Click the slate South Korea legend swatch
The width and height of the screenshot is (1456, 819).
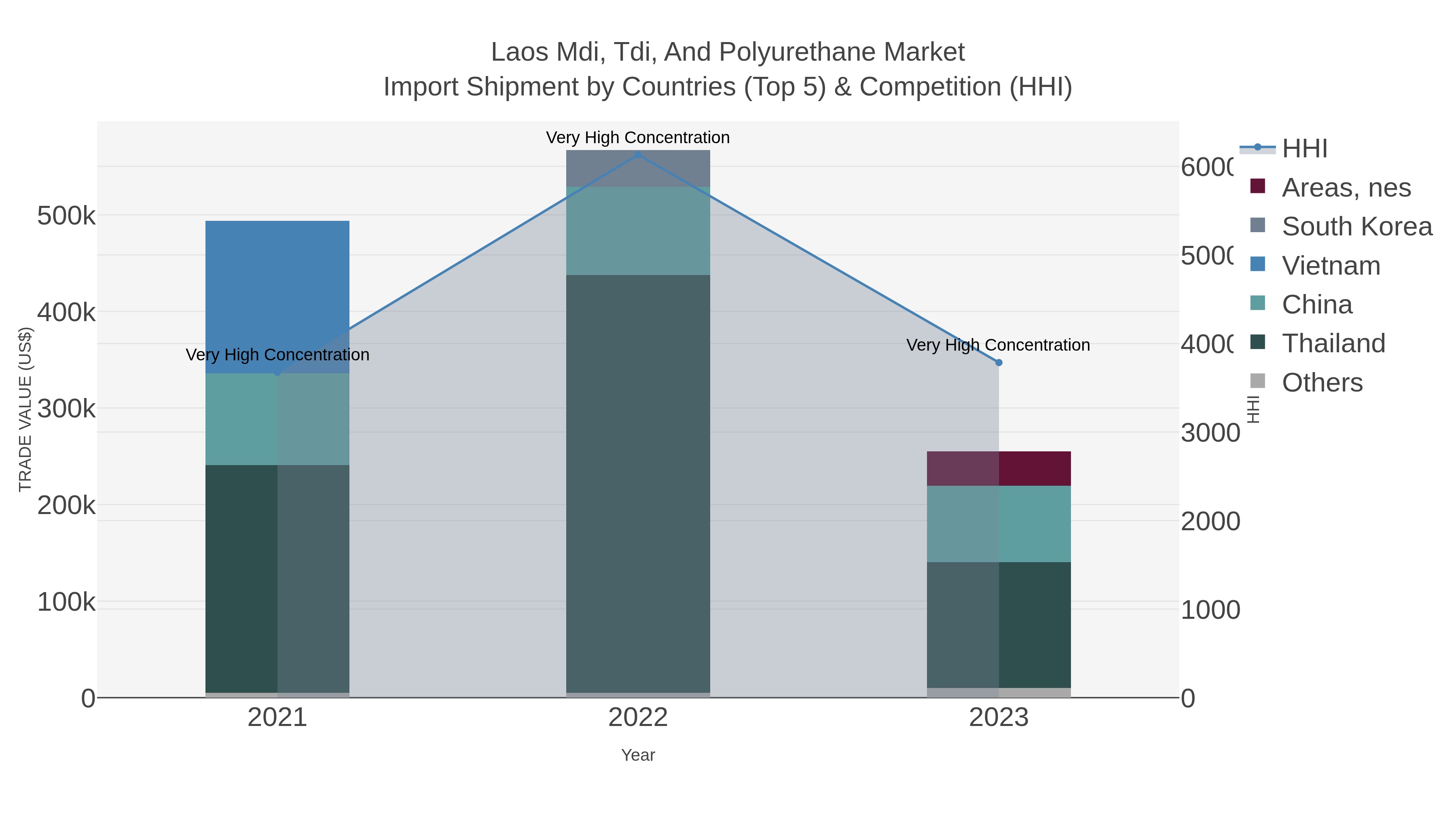pyautogui.click(x=1257, y=225)
